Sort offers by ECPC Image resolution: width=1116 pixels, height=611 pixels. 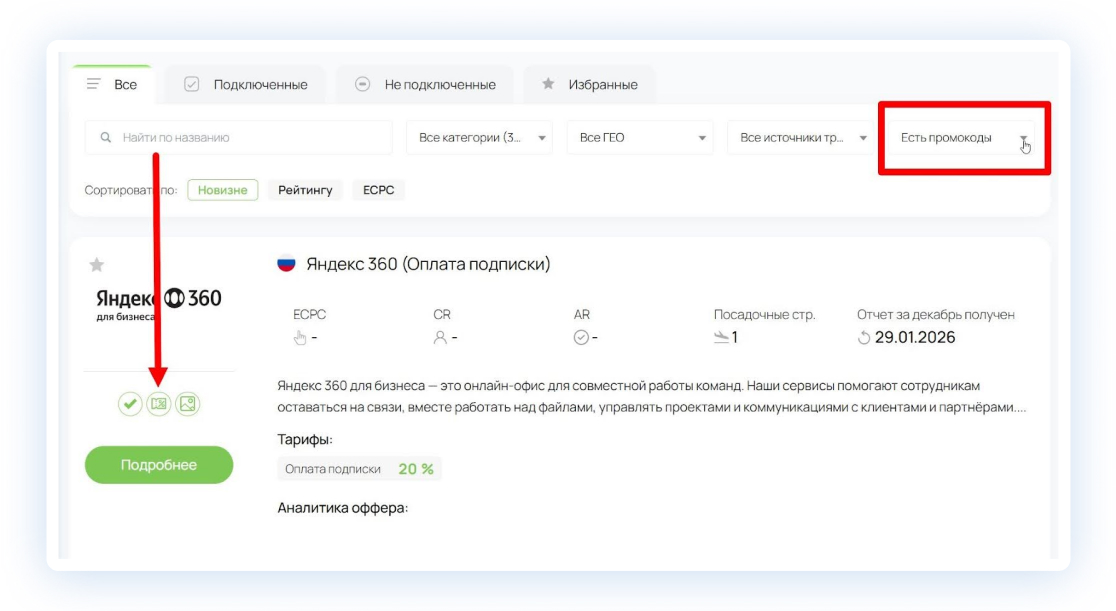point(379,190)
